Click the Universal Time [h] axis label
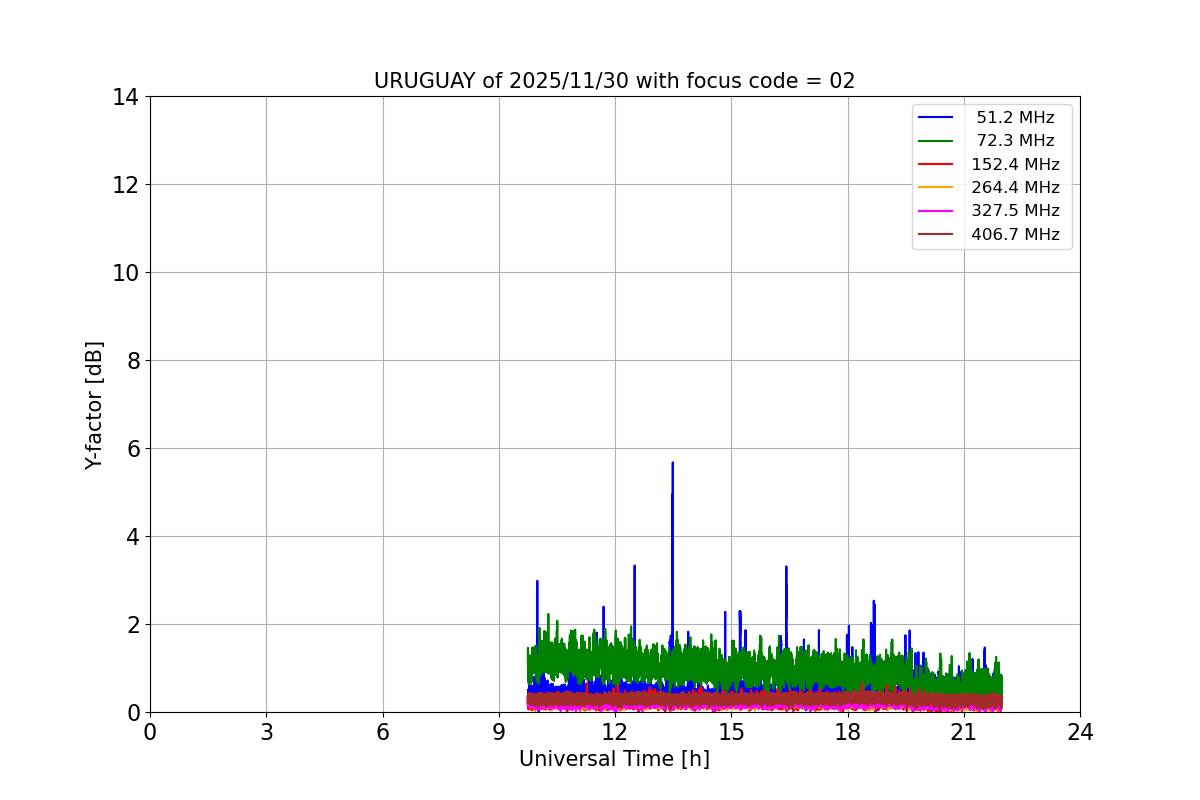Image resolution: width=1200 pixels, height=800 pixels. coord(614,759)
